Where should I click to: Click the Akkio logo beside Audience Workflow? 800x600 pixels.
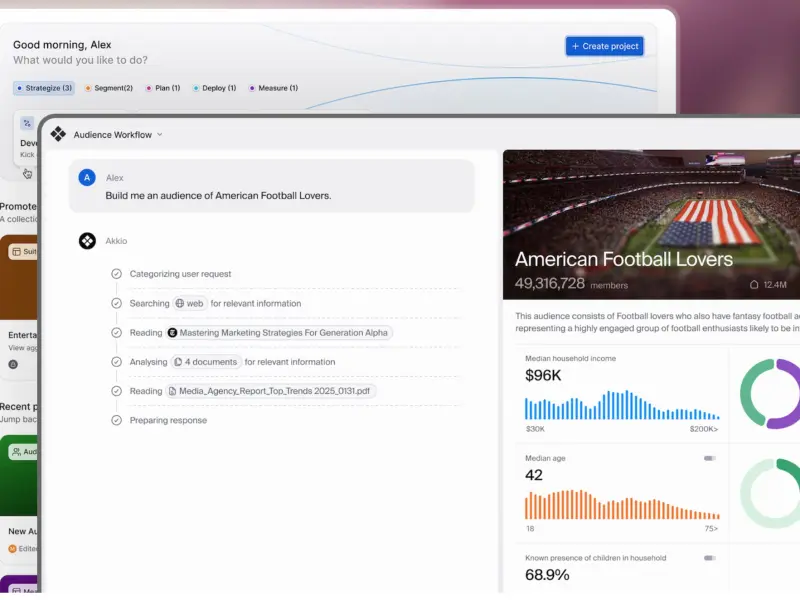(x=58, y=134)
